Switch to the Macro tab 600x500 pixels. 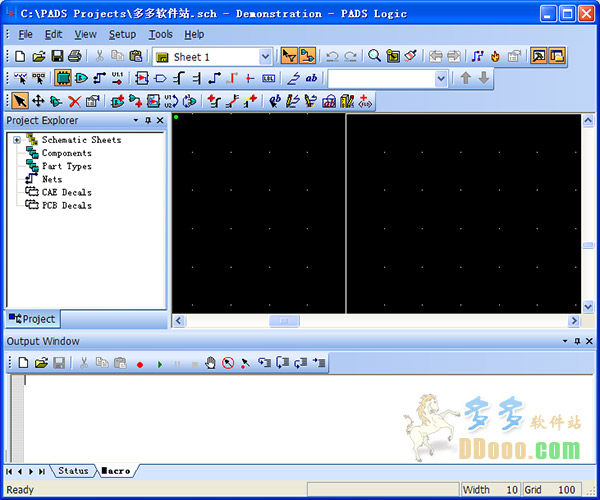[116, 471]
